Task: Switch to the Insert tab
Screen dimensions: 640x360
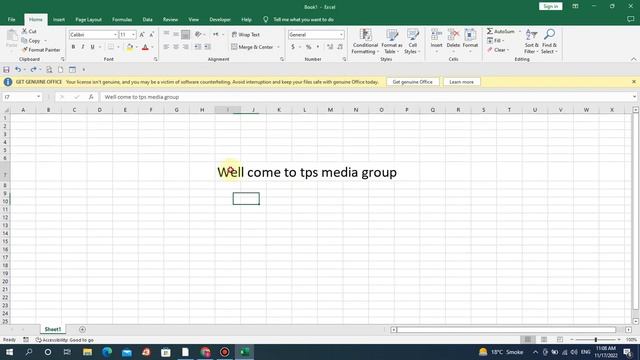Action: coord(59,20)
